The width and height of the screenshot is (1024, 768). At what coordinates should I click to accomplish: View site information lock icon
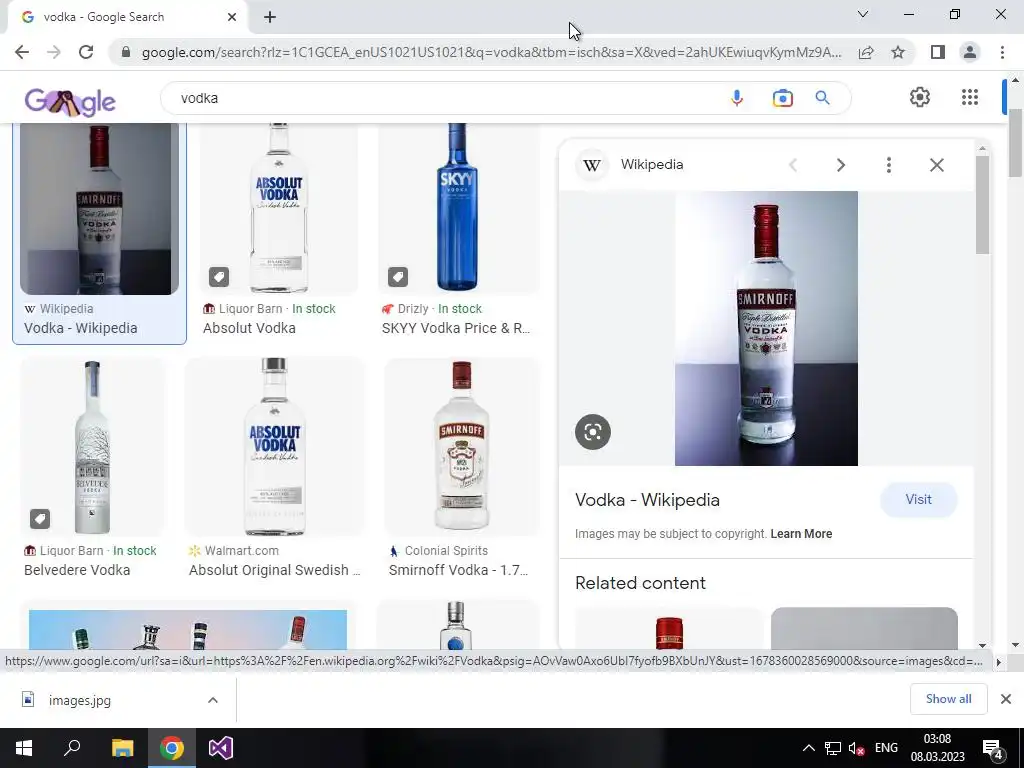[x=126, y=52]
